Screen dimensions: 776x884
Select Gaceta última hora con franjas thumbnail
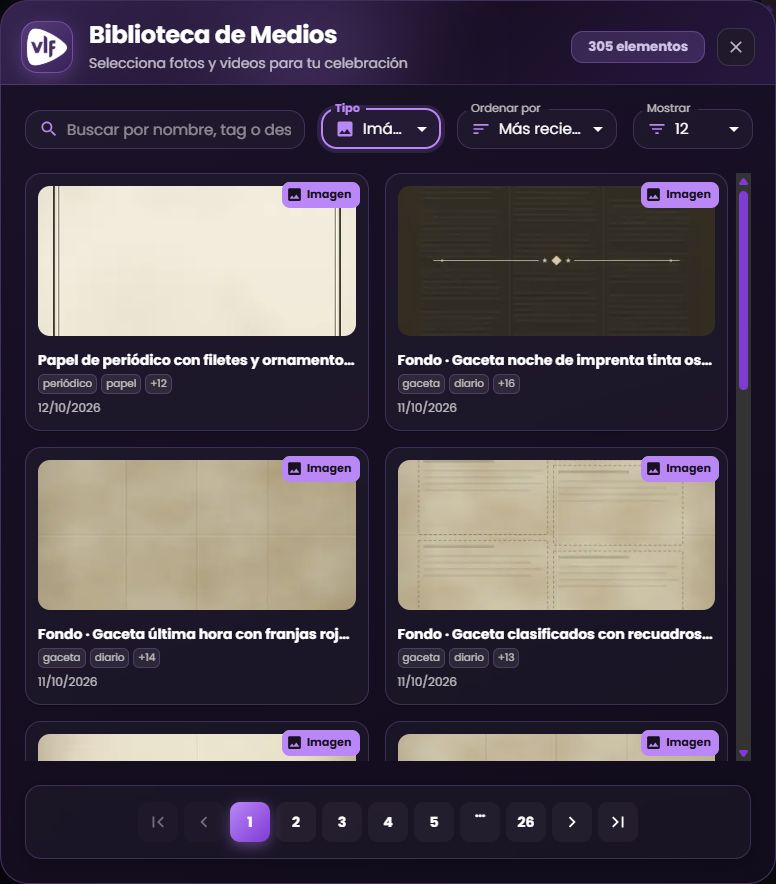(197, 535)
